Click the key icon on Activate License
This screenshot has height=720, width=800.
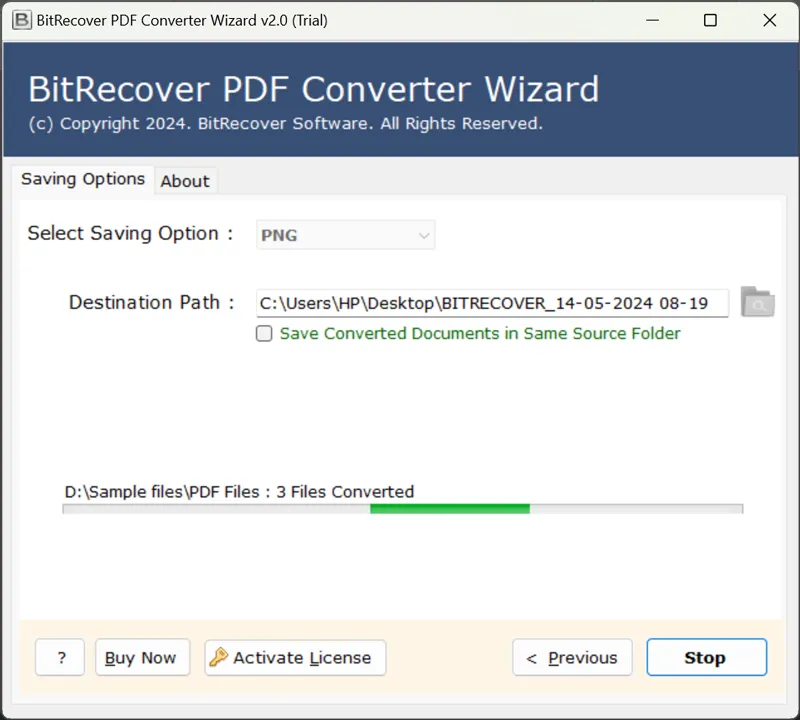219,657
